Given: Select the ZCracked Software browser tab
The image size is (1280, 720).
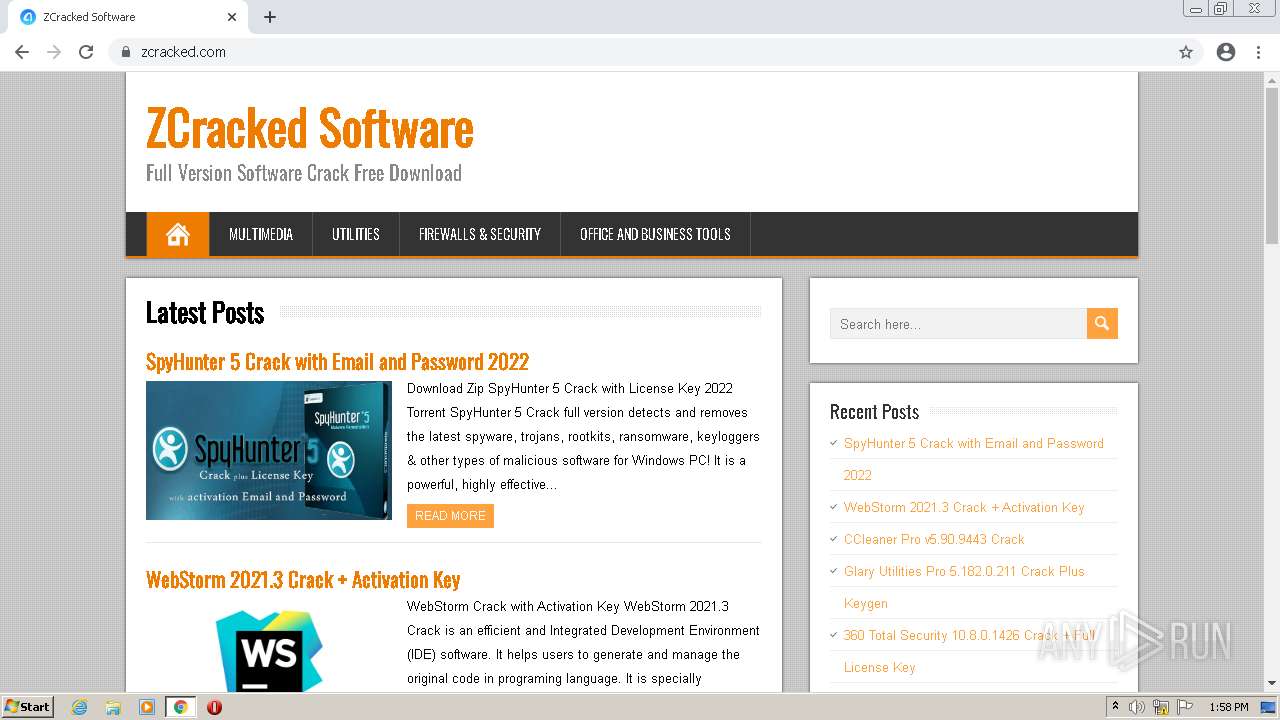Looking at the screenshot, I should point(126,17).
